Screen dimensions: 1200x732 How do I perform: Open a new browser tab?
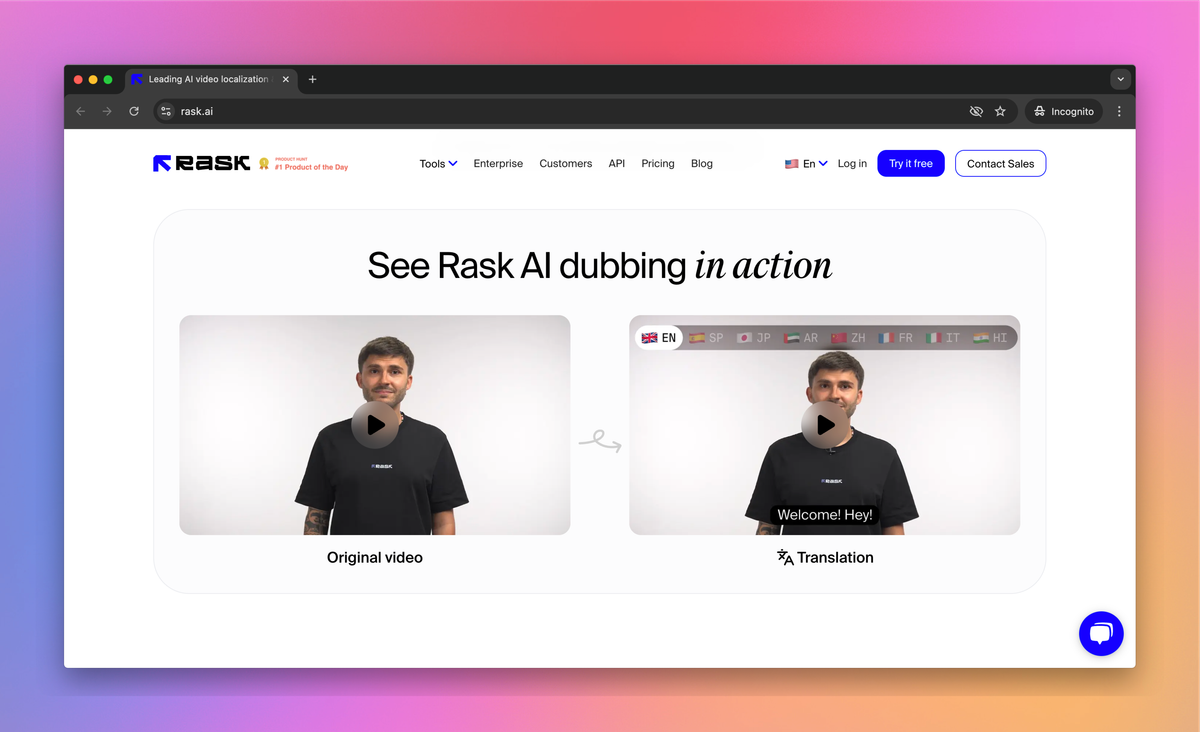click(312, 79)
